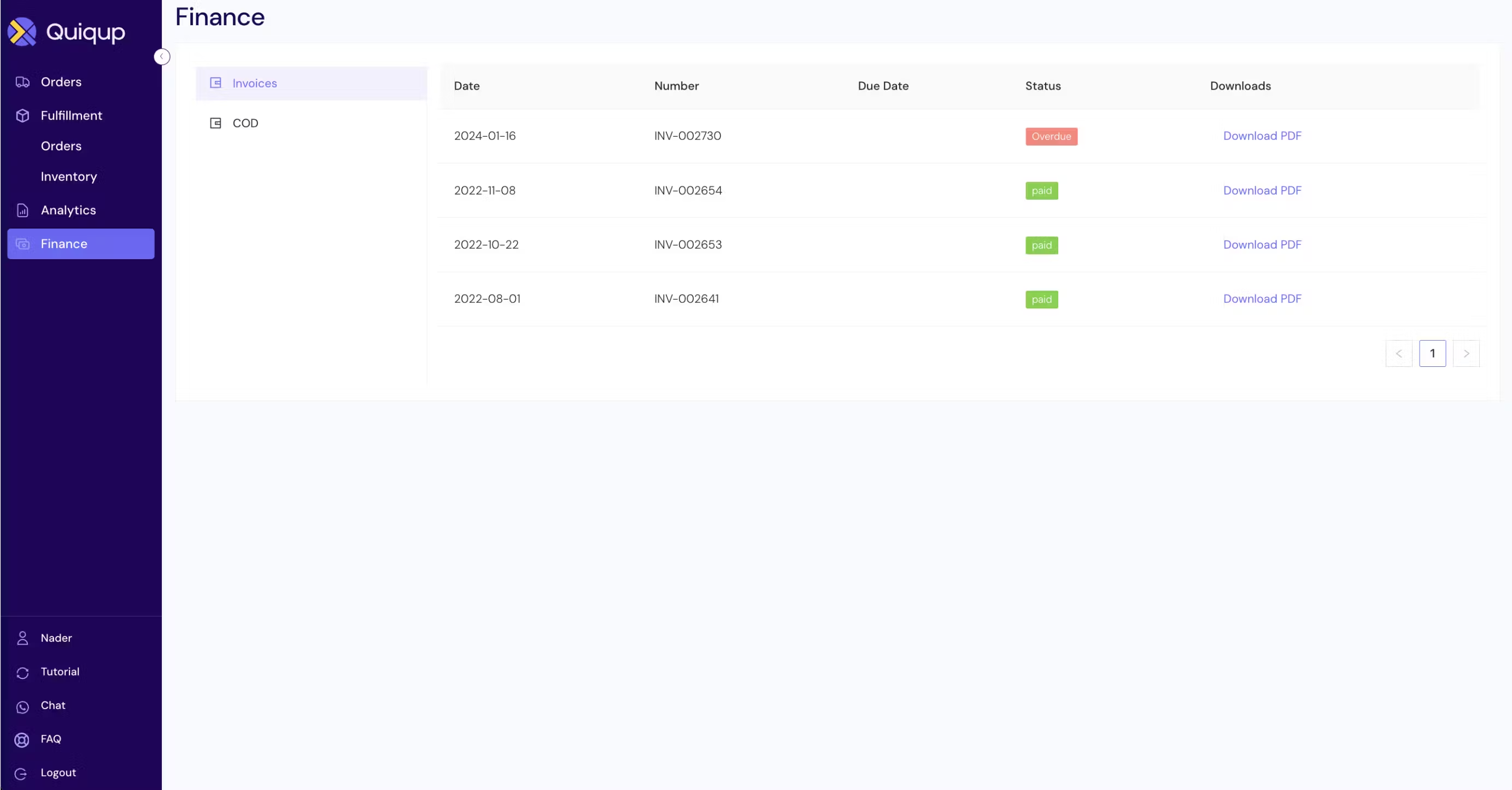Open Inventory under Fulfillment
The height and width of the screenshot is (790, 1512).
point(69,177)
